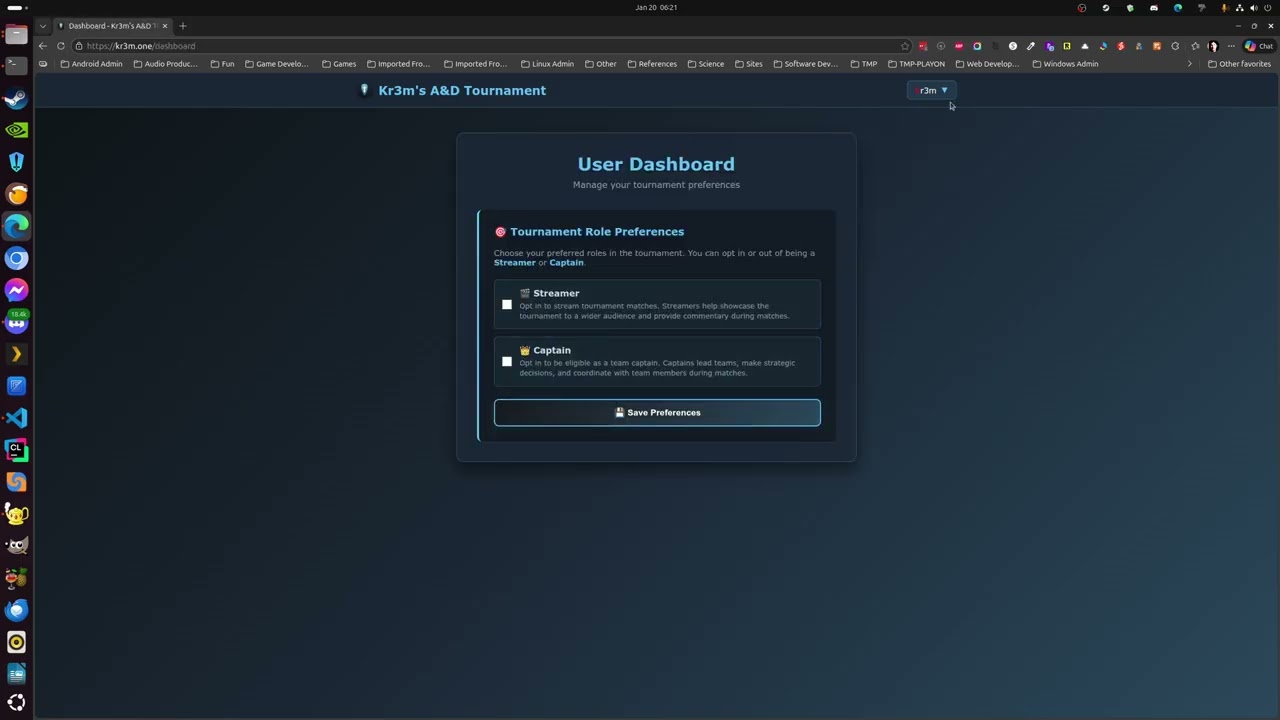Open Visual Studio Code from the dock
The height and width of the screenshot is (720, 1280).
point(16,418)
